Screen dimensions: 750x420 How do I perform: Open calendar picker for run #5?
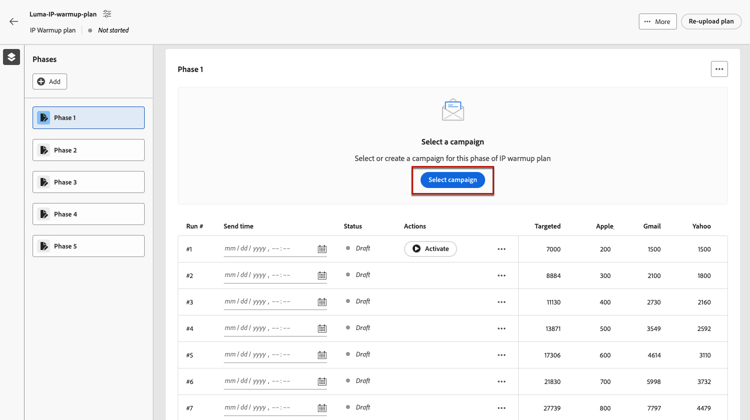pos(322,355)
